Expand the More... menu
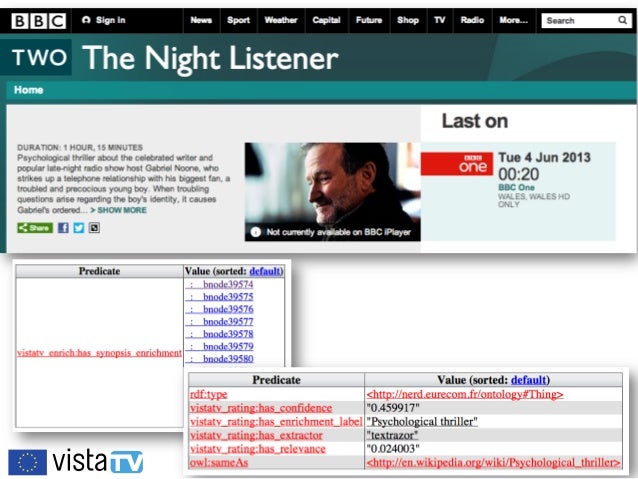This screenshot has height=479, width=638. tap(513, 20)
